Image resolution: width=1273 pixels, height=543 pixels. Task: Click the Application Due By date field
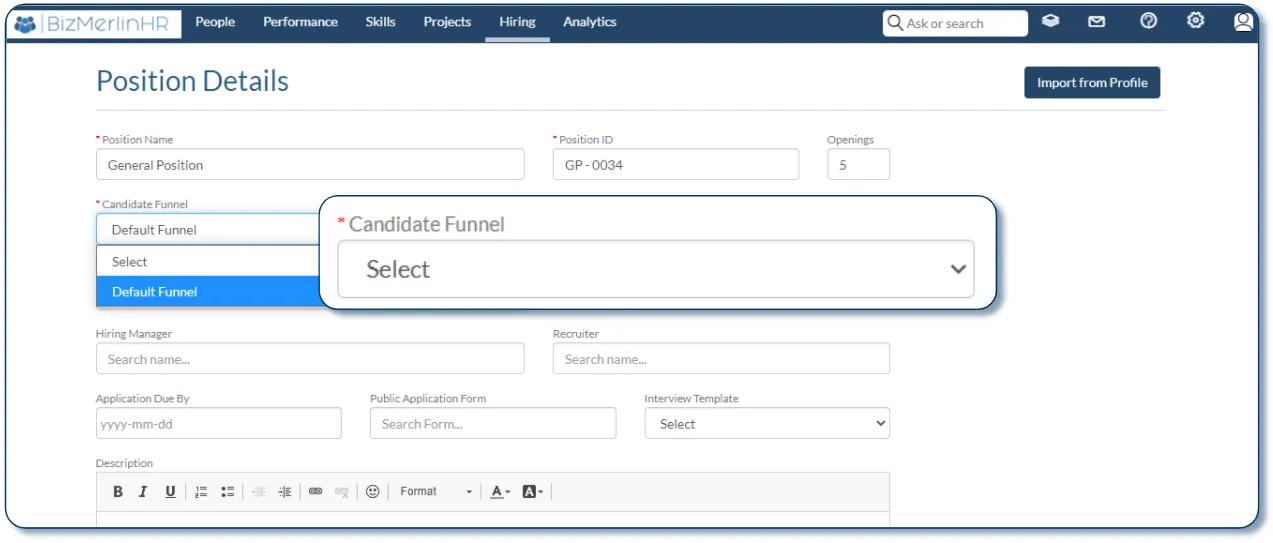[x=219, y=423]
